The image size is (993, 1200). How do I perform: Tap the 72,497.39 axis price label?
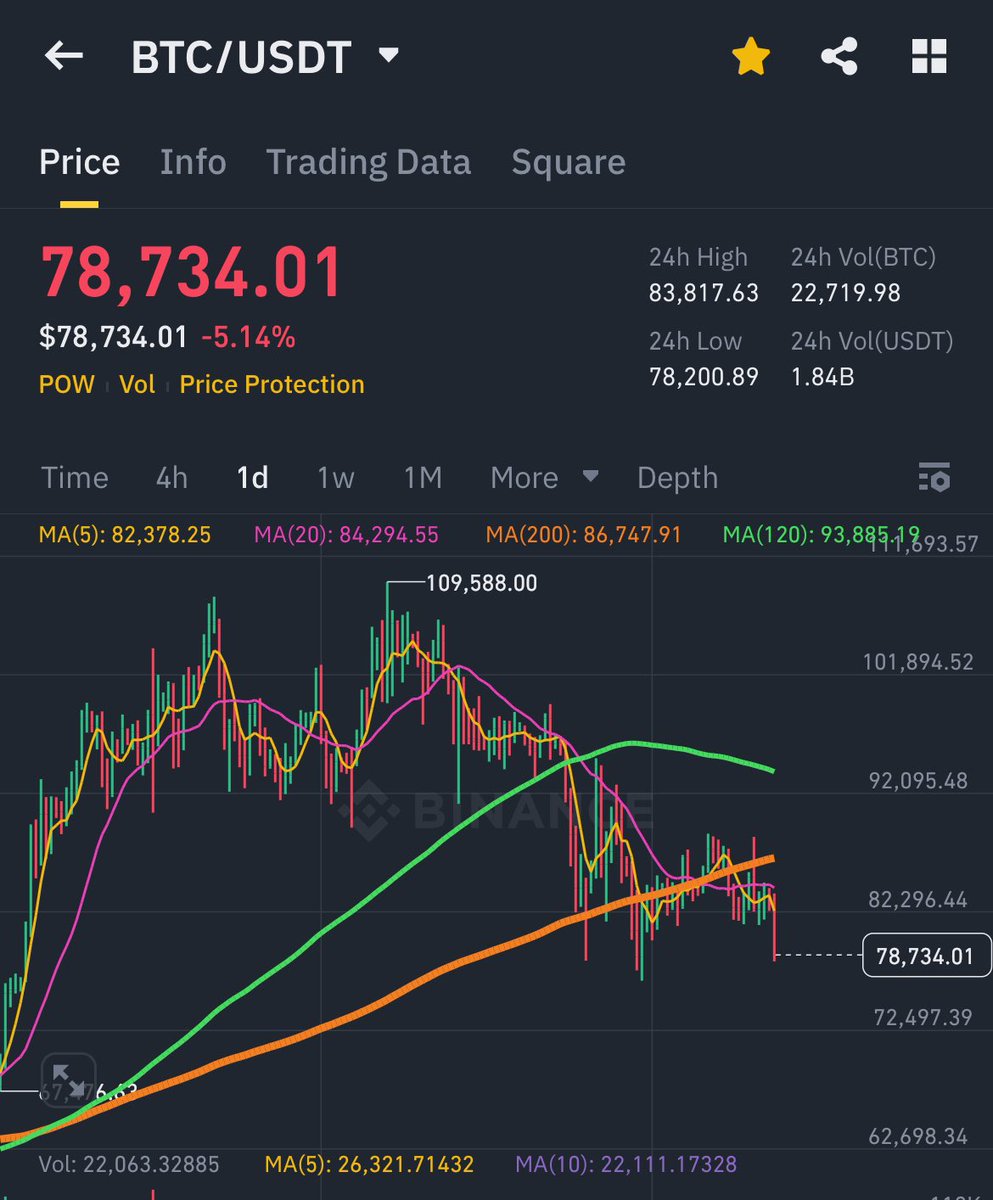tap(923, 1017)
